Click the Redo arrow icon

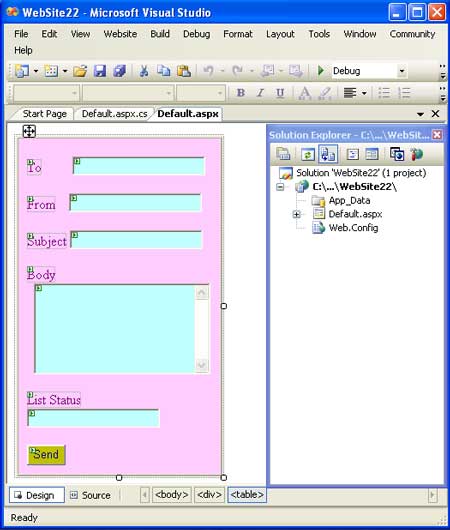click(237, 71)
